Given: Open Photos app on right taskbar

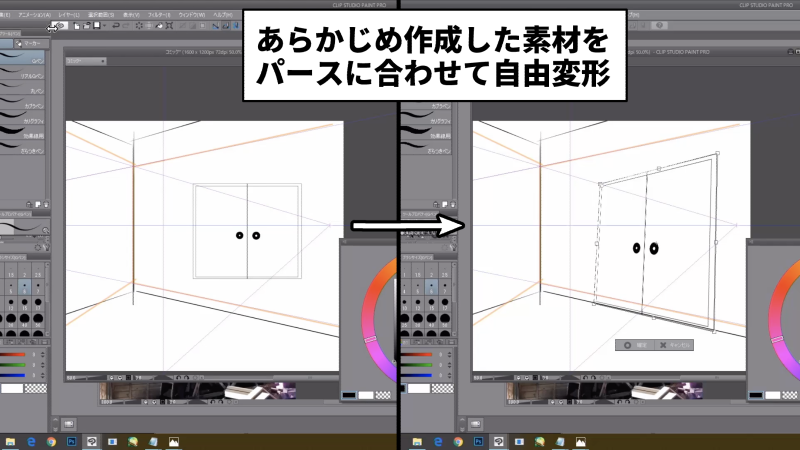Looking at the screenshot, I should tap(581, 442).
